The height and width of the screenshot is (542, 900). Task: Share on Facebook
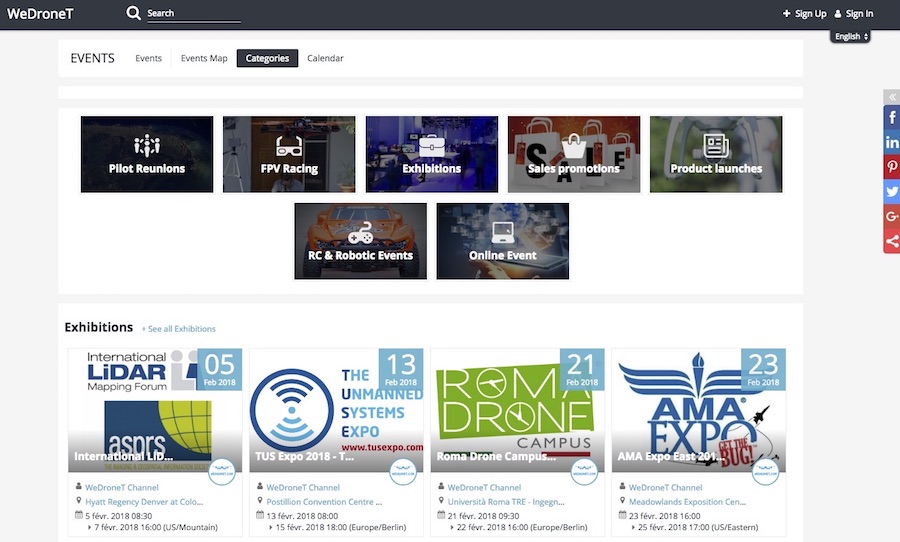(x=891, y=118)
